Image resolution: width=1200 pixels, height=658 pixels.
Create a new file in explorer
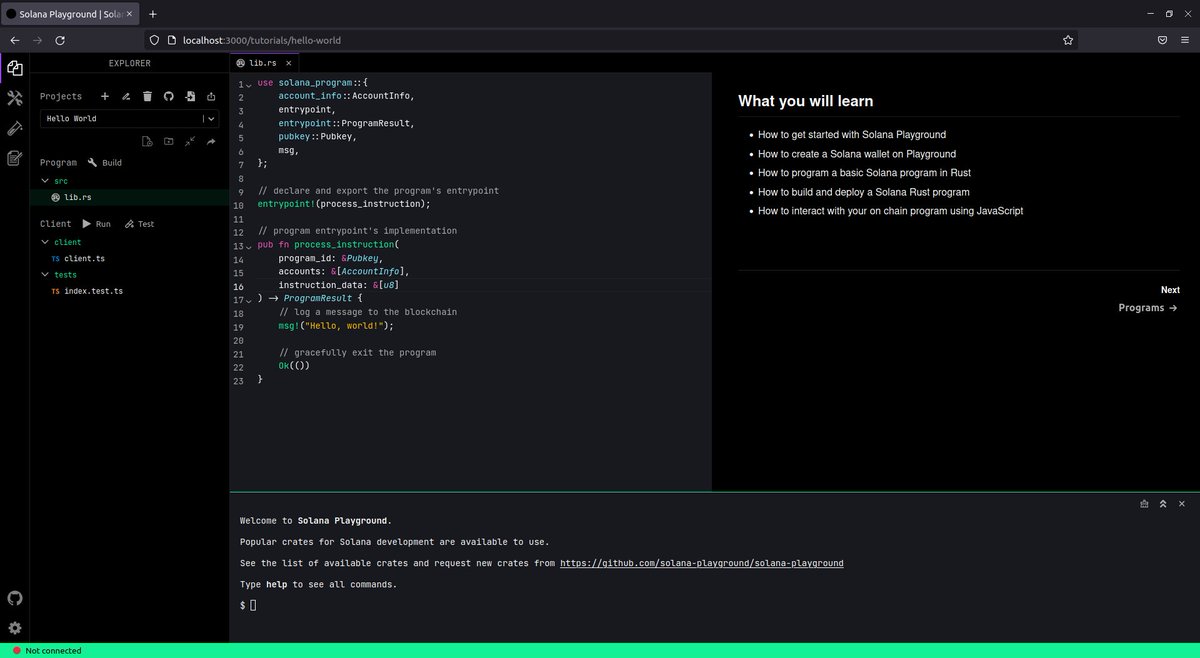[147, 142]
